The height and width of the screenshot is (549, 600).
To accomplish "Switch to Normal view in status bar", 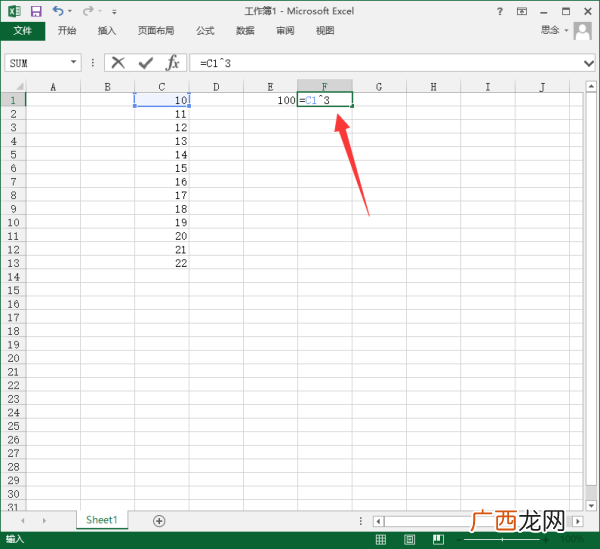I will pyautogui.click(x=380, y=539).
